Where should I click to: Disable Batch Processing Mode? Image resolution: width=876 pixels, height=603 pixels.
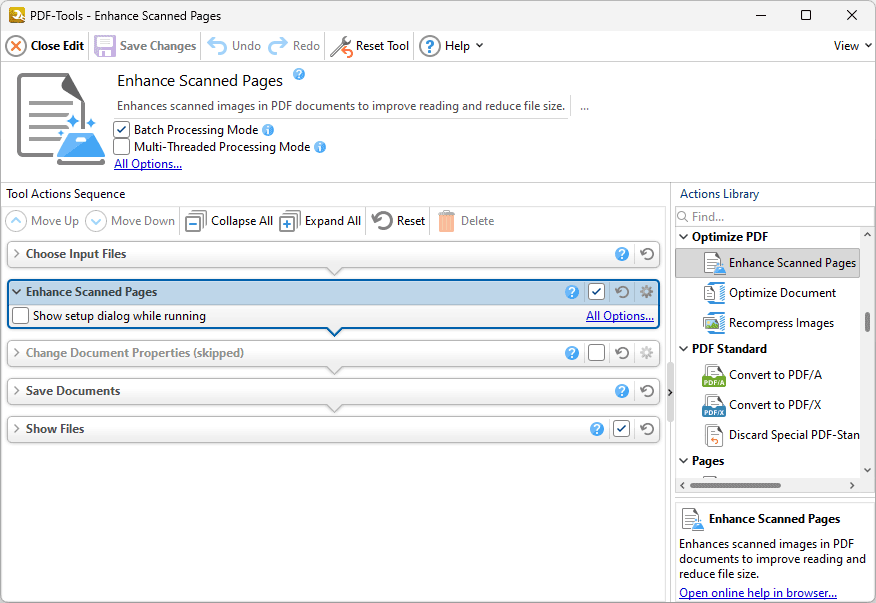(x=121, y=129)
